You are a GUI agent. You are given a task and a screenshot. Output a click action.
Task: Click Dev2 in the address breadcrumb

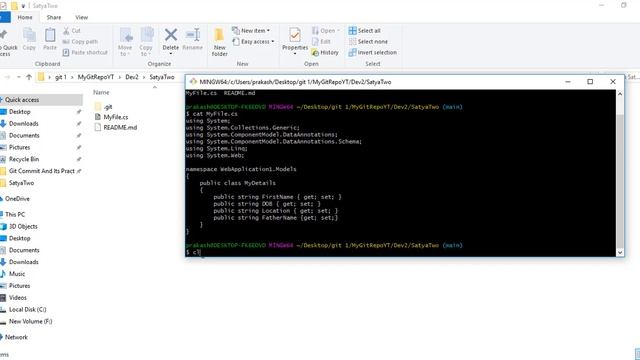(x=131, y=77)
